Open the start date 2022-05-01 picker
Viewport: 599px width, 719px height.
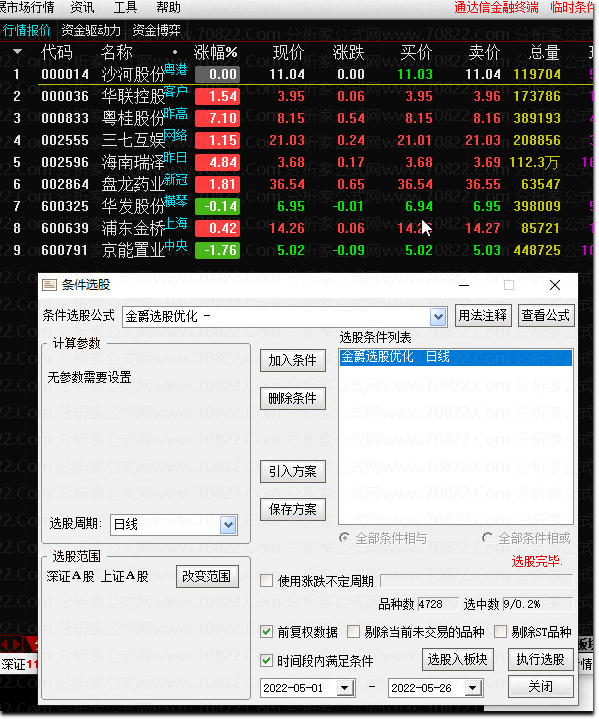pos(344,688)
